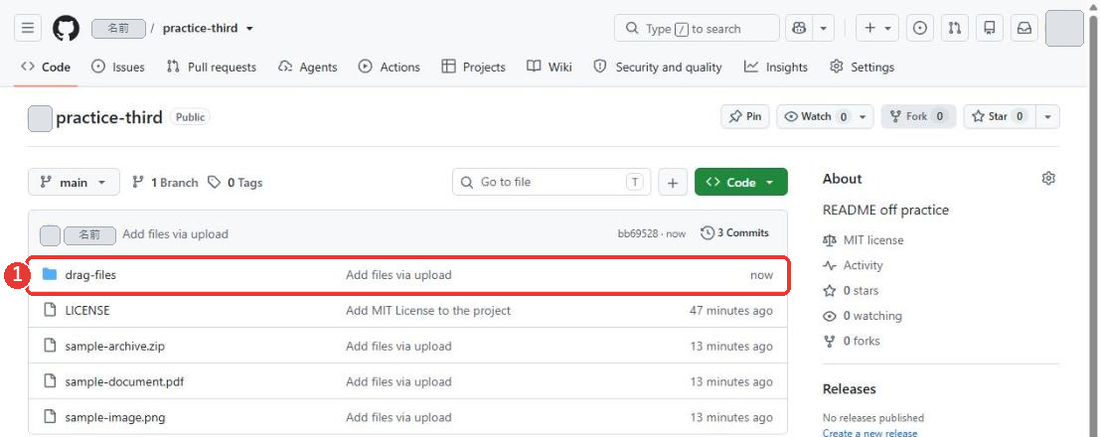Open the main branch selector
Viewport: 1100px width, 437px height.
click(74, 182)
